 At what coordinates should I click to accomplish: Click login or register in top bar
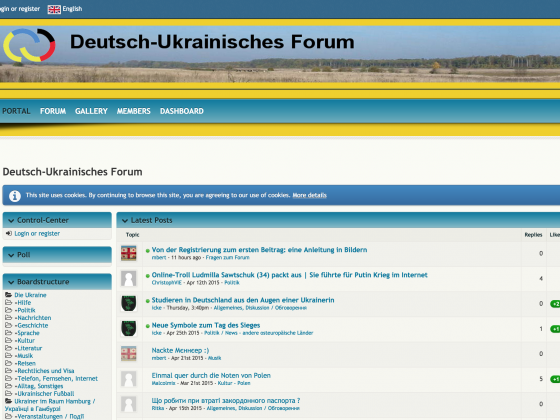(x=20, y=9)
